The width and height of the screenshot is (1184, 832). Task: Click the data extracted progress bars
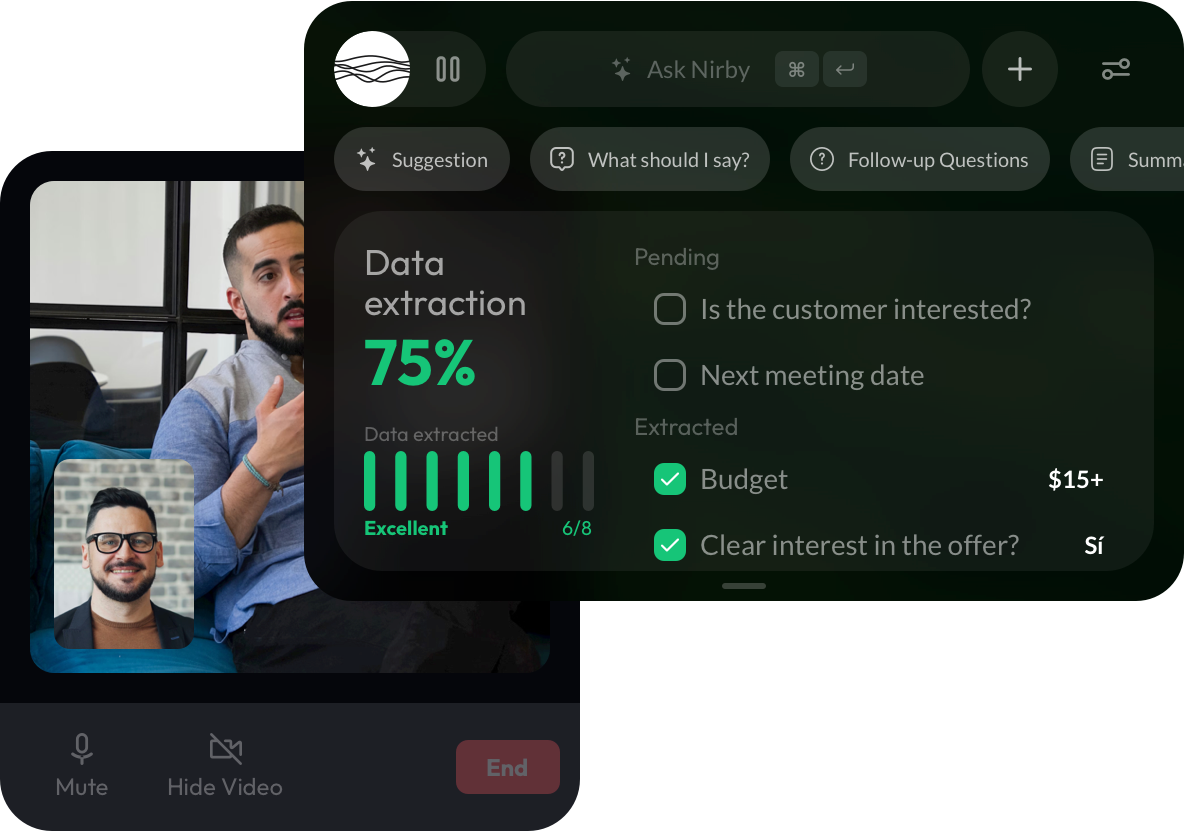479,481
